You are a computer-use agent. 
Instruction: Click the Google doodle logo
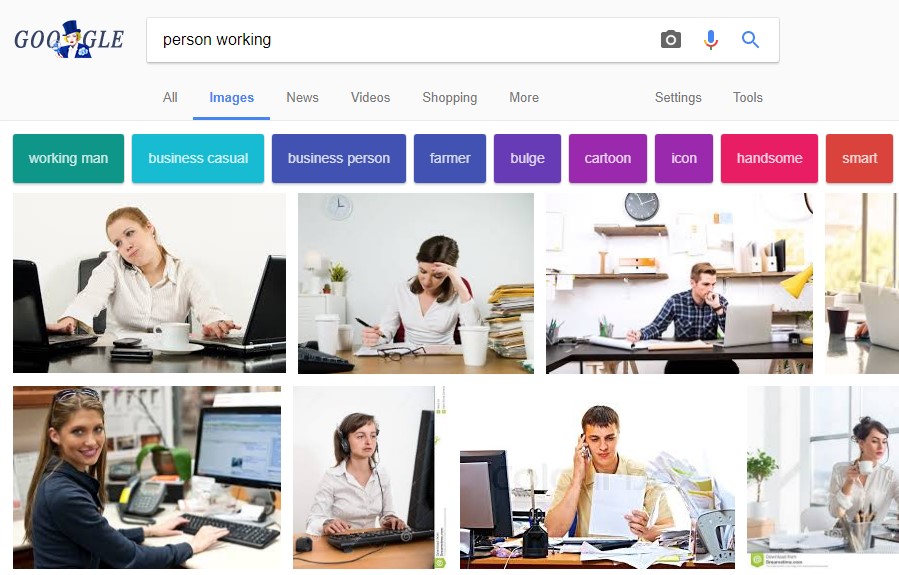(69, 39)
